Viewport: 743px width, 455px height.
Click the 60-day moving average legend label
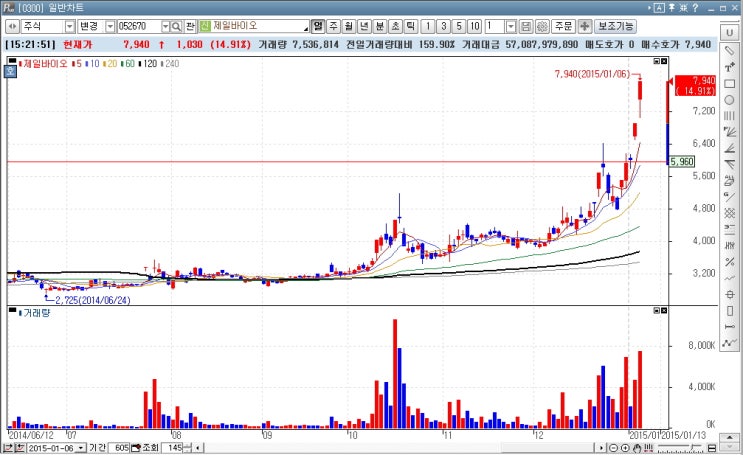127,64
